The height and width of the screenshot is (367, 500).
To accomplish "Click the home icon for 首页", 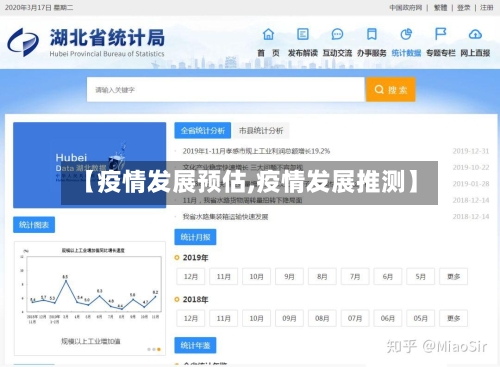I will pyautogui.click(x=268, y=34).
